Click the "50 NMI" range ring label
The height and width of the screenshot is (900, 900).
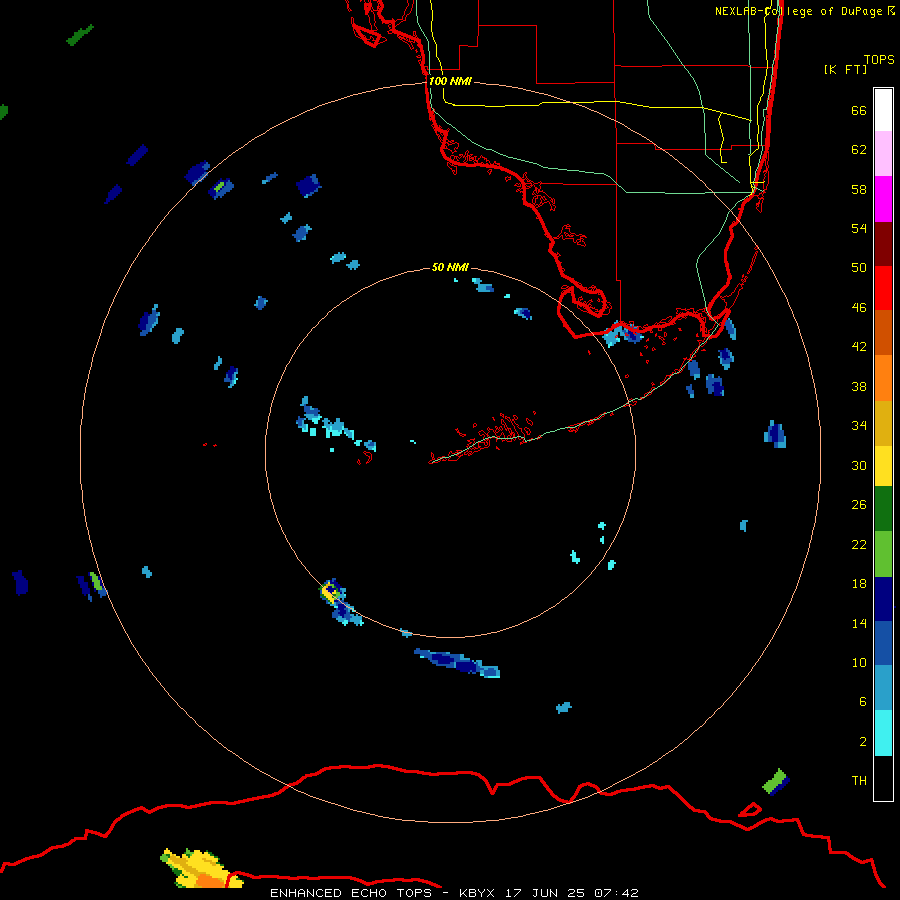coord(450,267)
